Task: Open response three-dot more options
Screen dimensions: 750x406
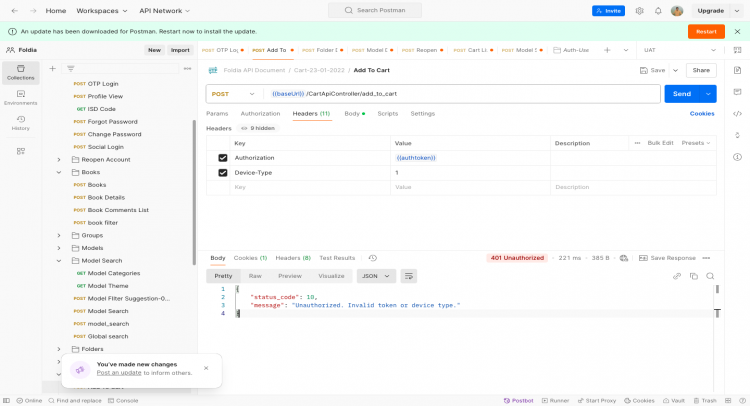Action: point(706,258)
